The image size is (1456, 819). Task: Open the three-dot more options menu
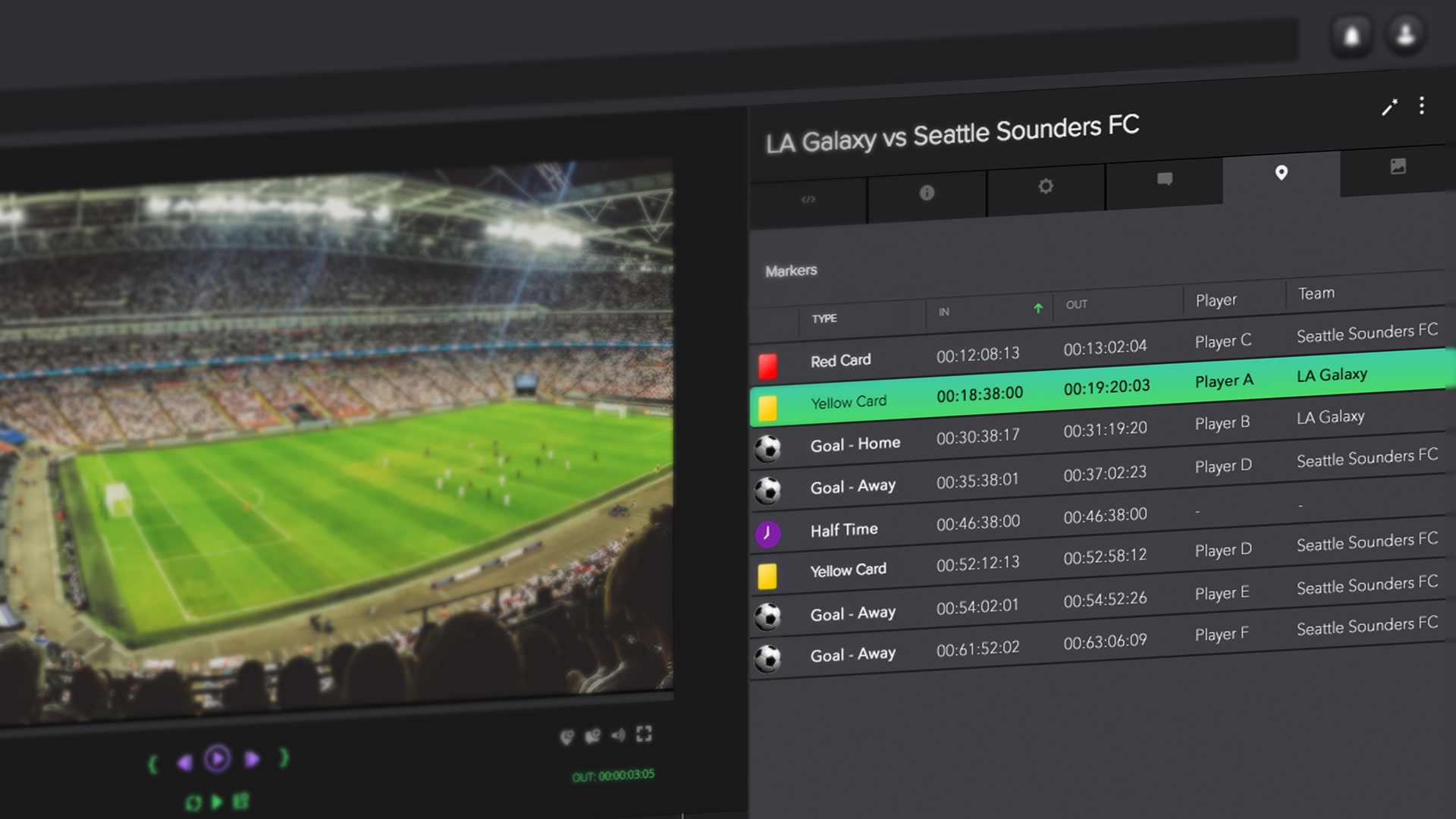pos(1422,105)
